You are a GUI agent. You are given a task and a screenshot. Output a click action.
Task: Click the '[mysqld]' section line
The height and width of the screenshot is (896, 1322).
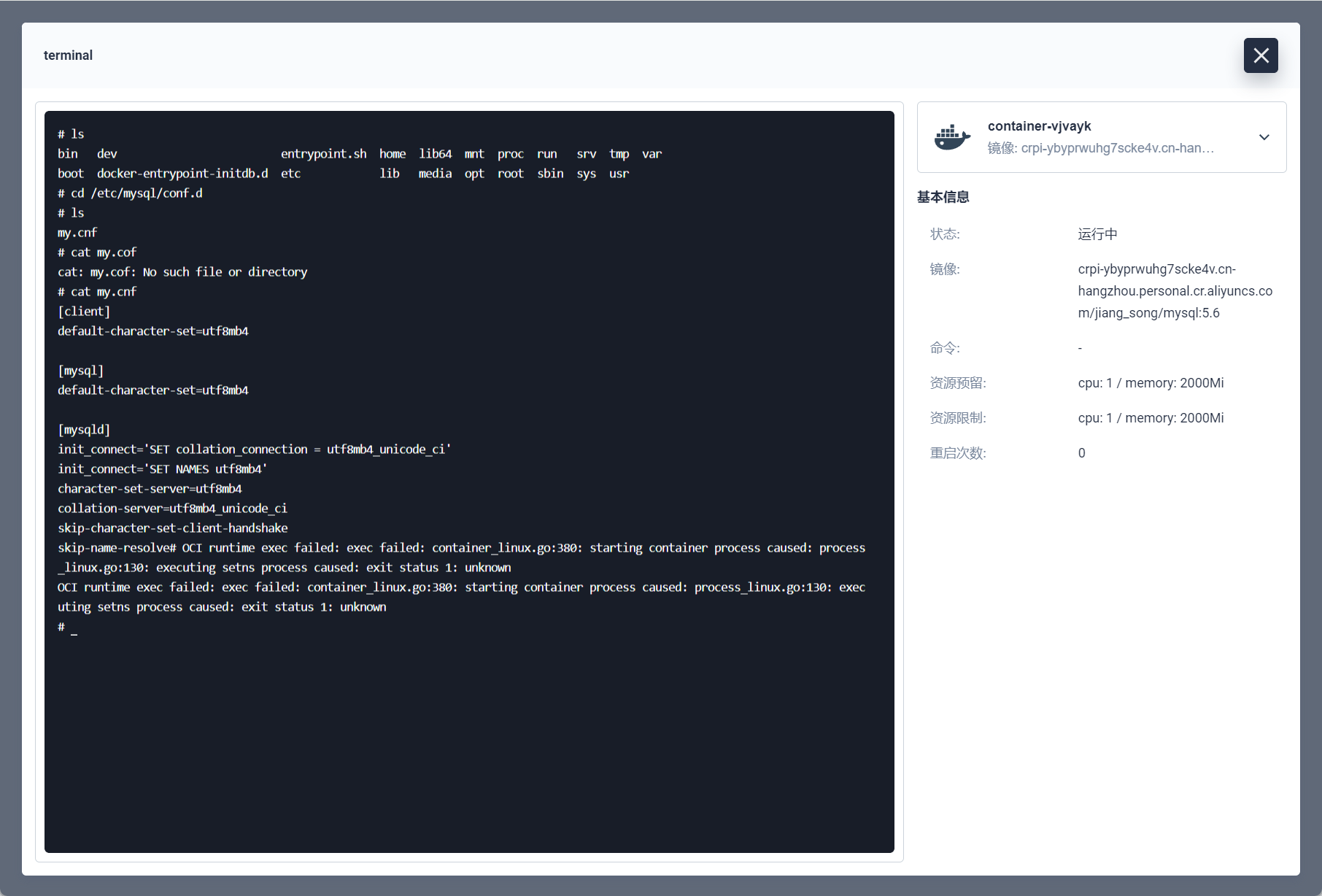point(84,430)
